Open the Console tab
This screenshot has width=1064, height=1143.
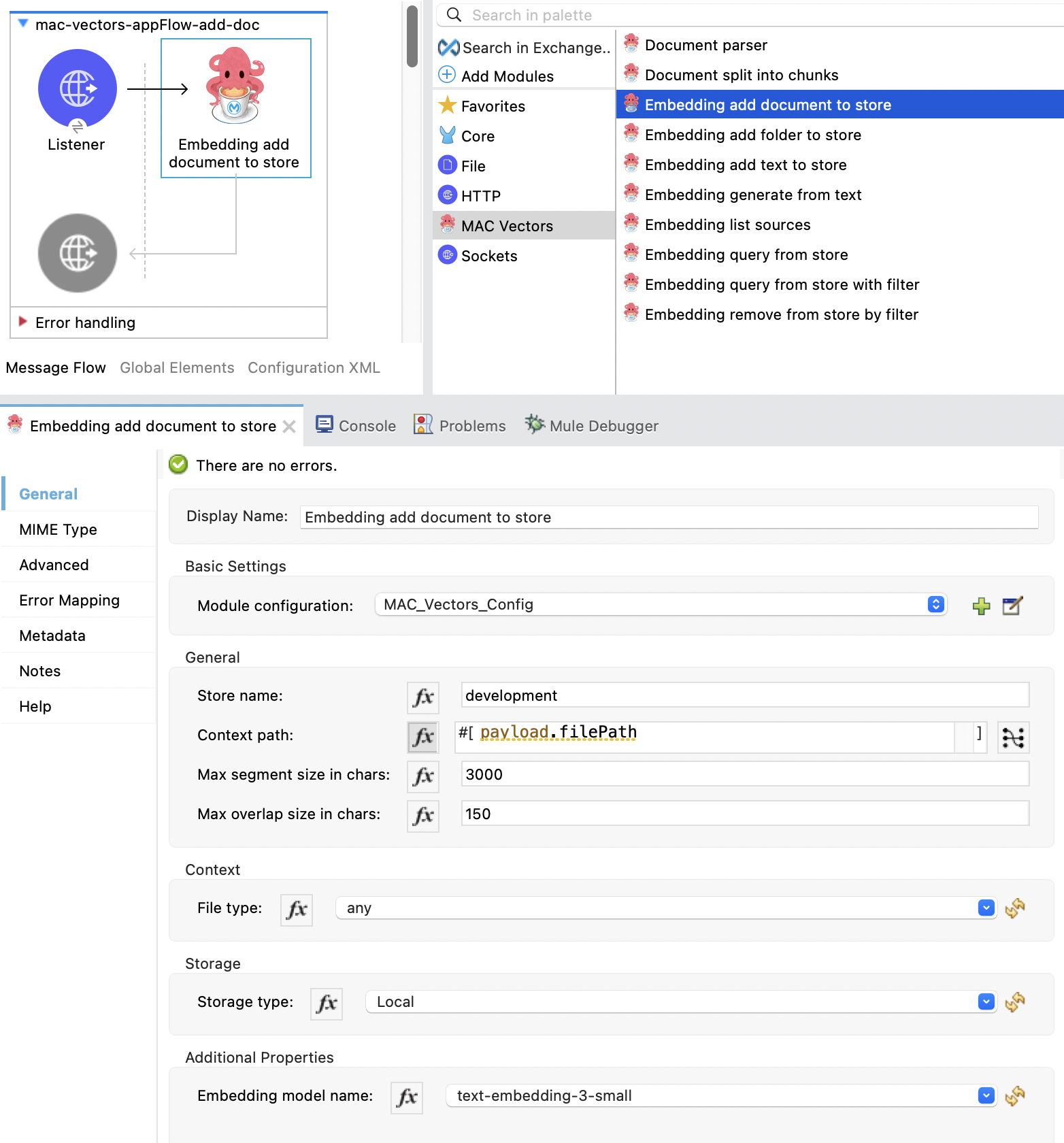coord(356,425)
